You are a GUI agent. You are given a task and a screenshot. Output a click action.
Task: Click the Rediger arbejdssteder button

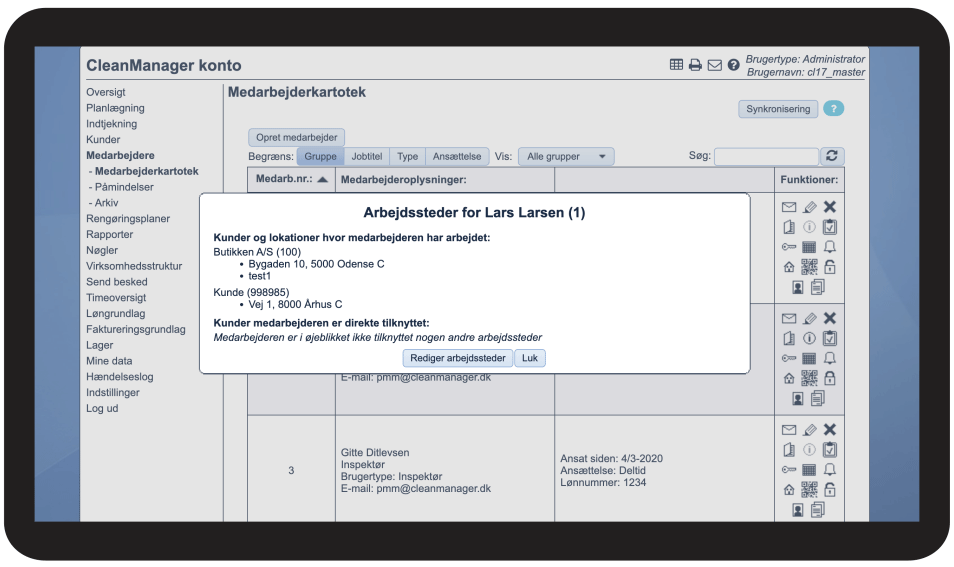(458, 358)
